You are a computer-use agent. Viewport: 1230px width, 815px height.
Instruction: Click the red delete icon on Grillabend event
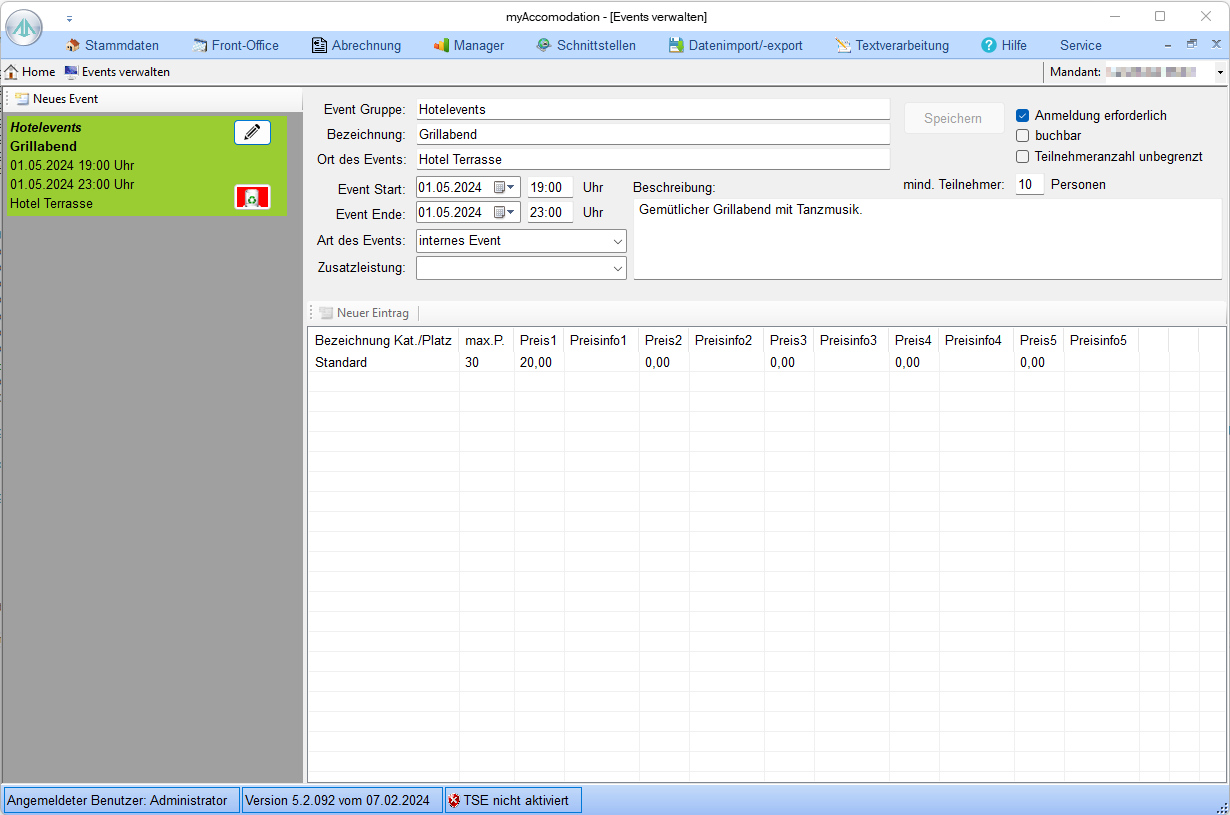click(252, 197)
